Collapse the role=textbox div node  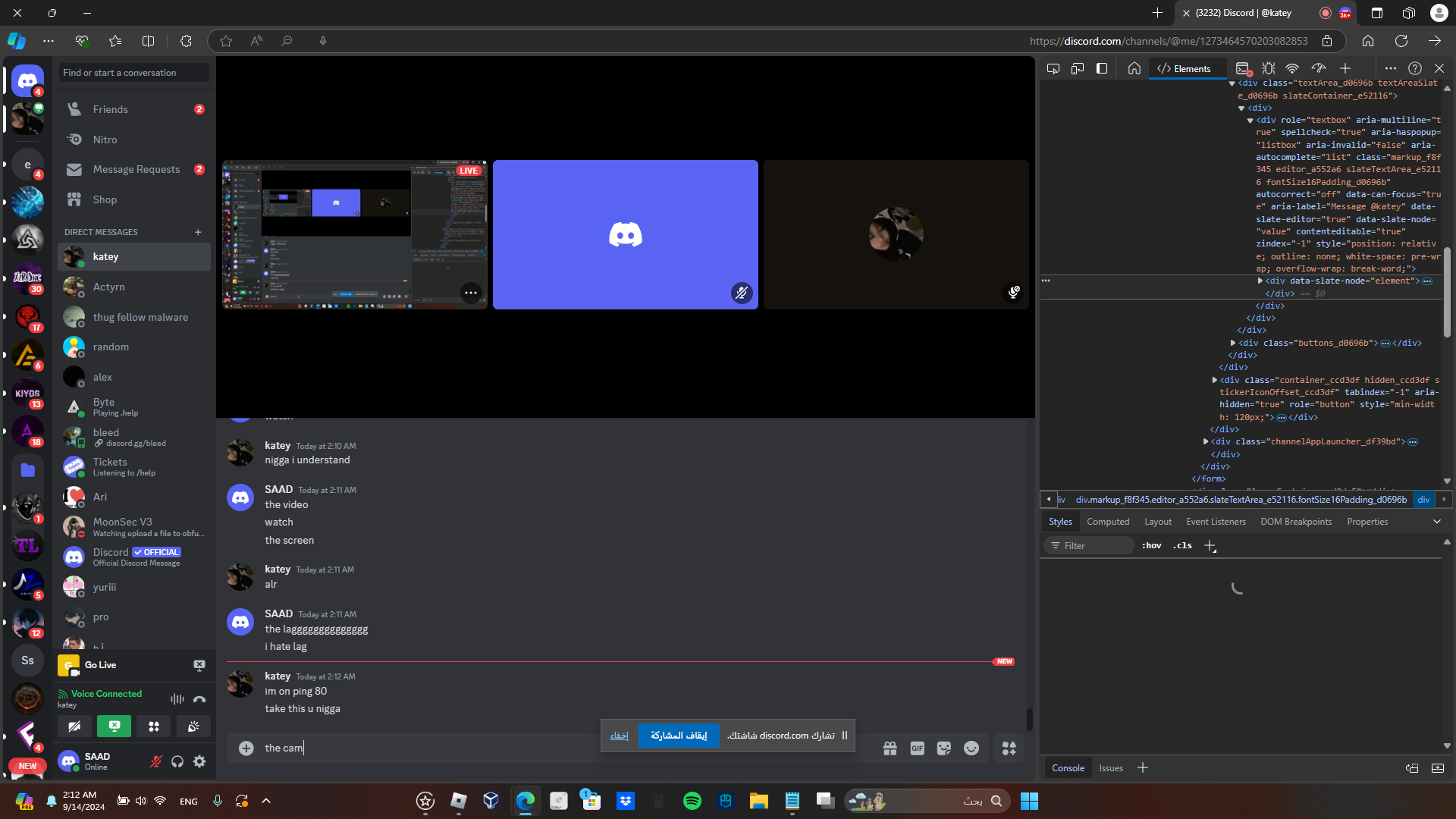tap(1250, 120)
